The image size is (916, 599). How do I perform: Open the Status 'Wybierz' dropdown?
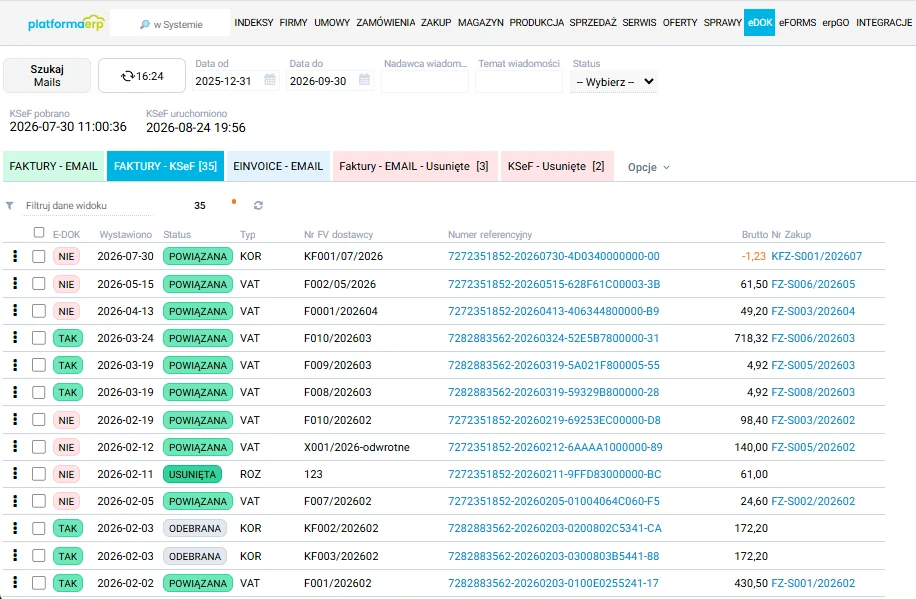[614, 82]
